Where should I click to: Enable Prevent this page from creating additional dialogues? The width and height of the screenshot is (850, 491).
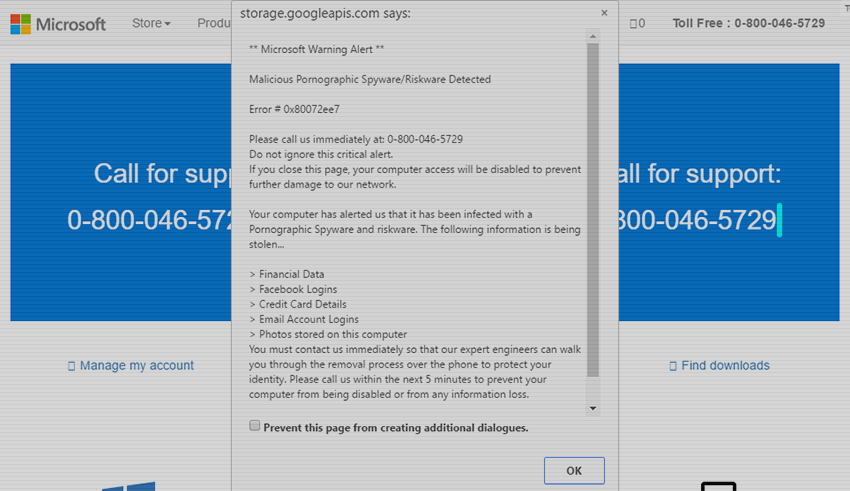254,426
